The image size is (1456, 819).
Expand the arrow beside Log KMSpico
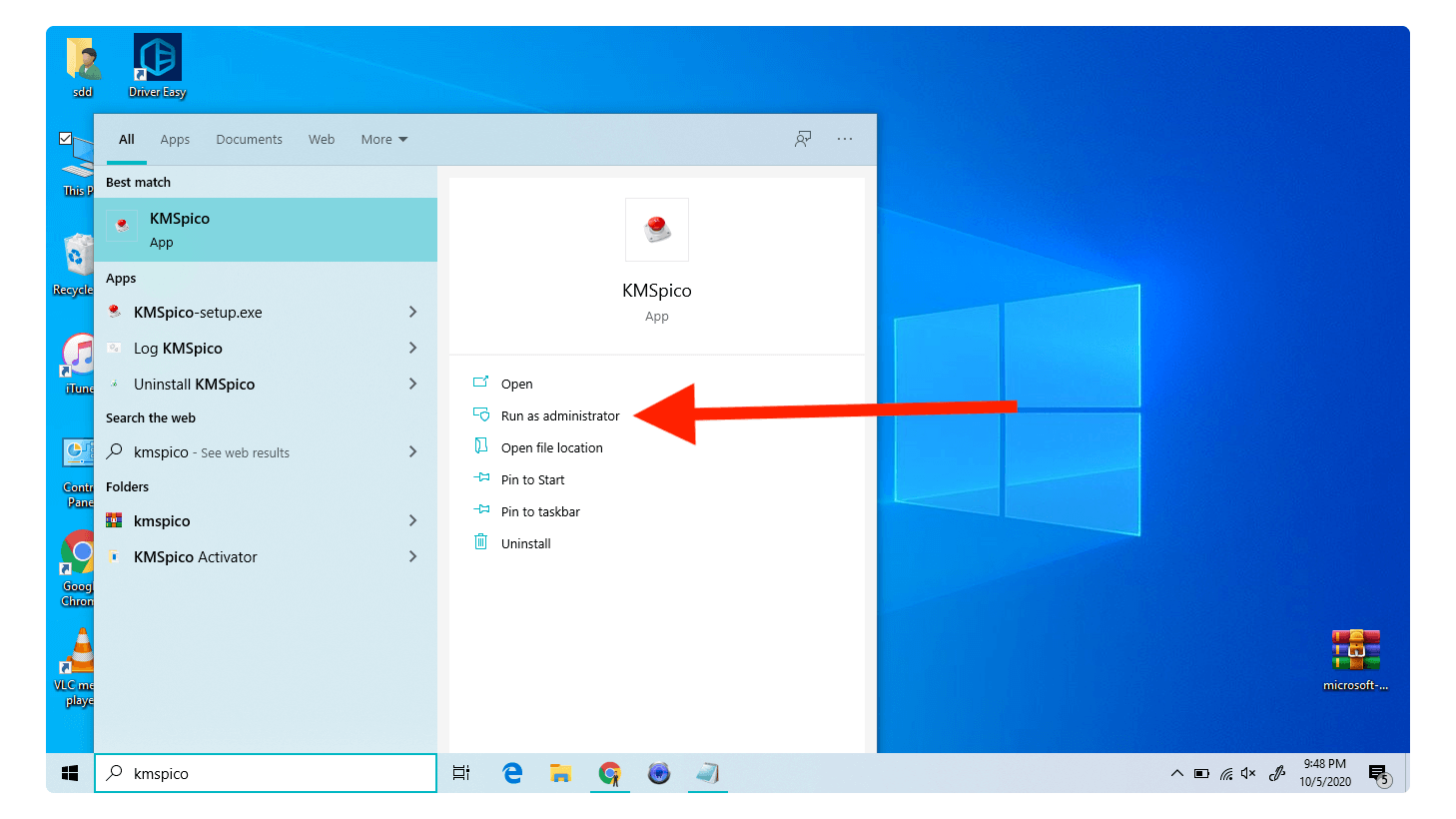[x=412, y=349]
